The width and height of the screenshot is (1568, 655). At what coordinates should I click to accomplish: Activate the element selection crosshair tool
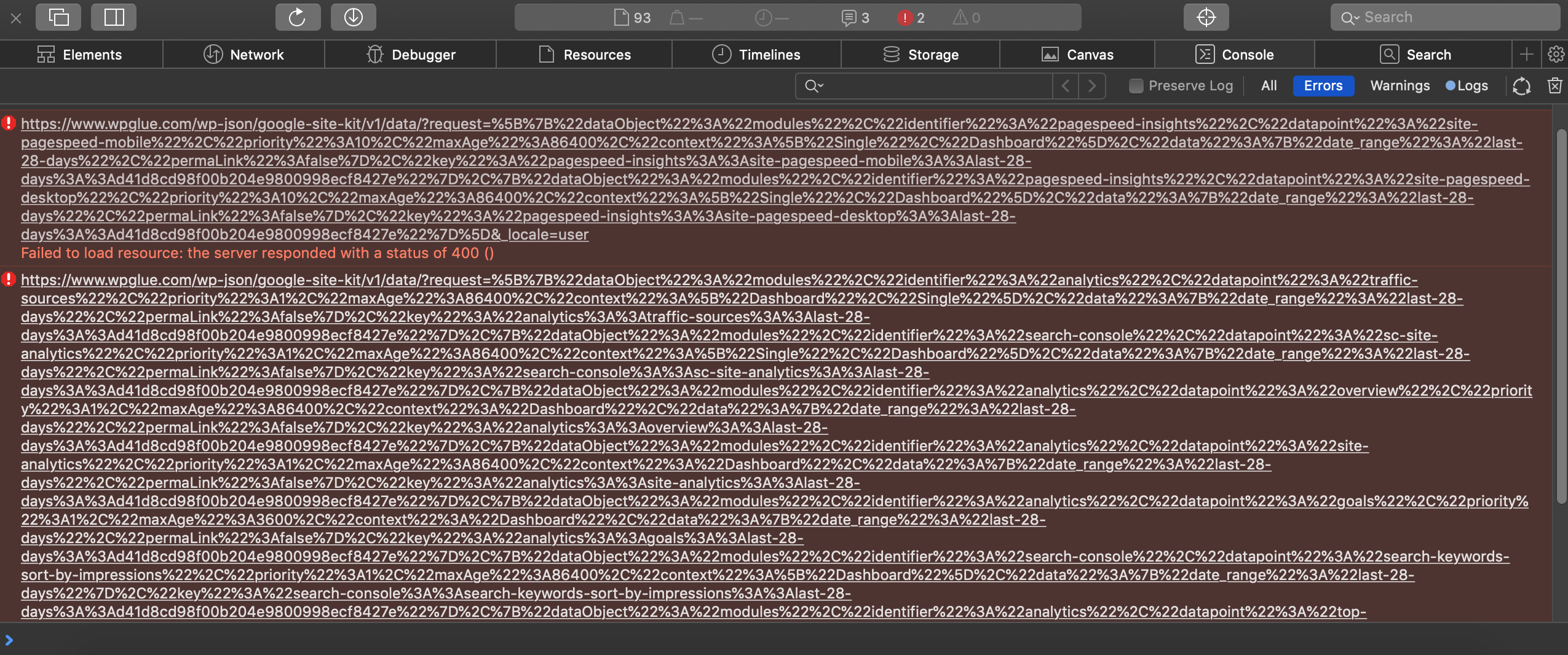coord(1205,17)
